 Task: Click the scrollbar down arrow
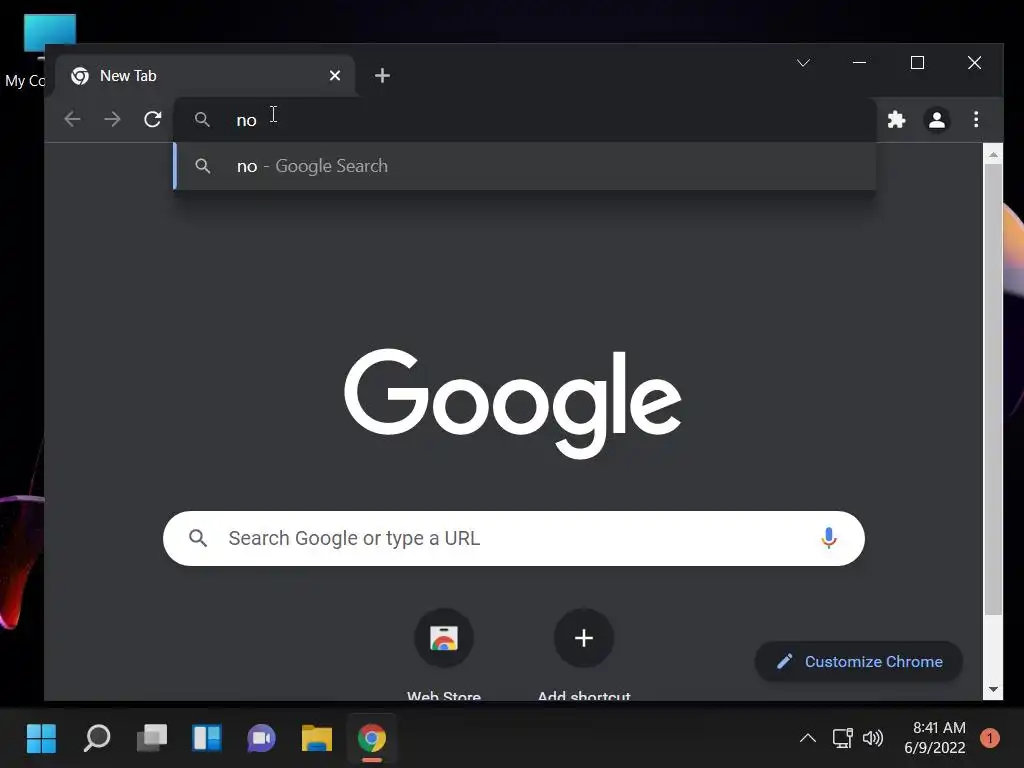coord(993,689)
